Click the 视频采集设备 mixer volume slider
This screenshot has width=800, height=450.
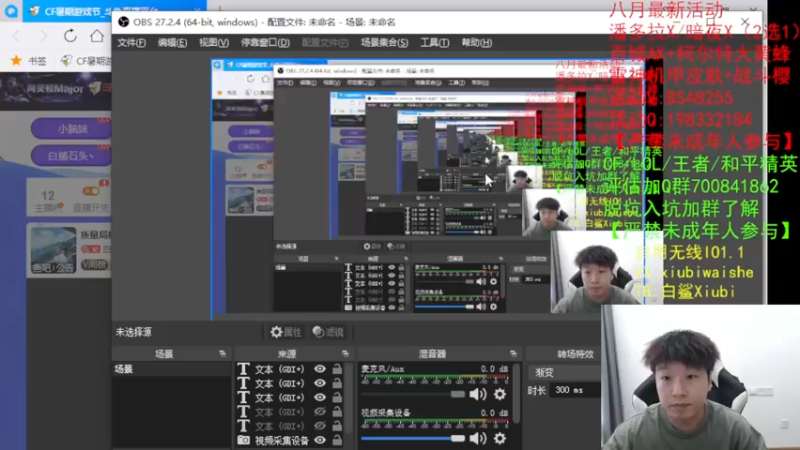point(413,438)
